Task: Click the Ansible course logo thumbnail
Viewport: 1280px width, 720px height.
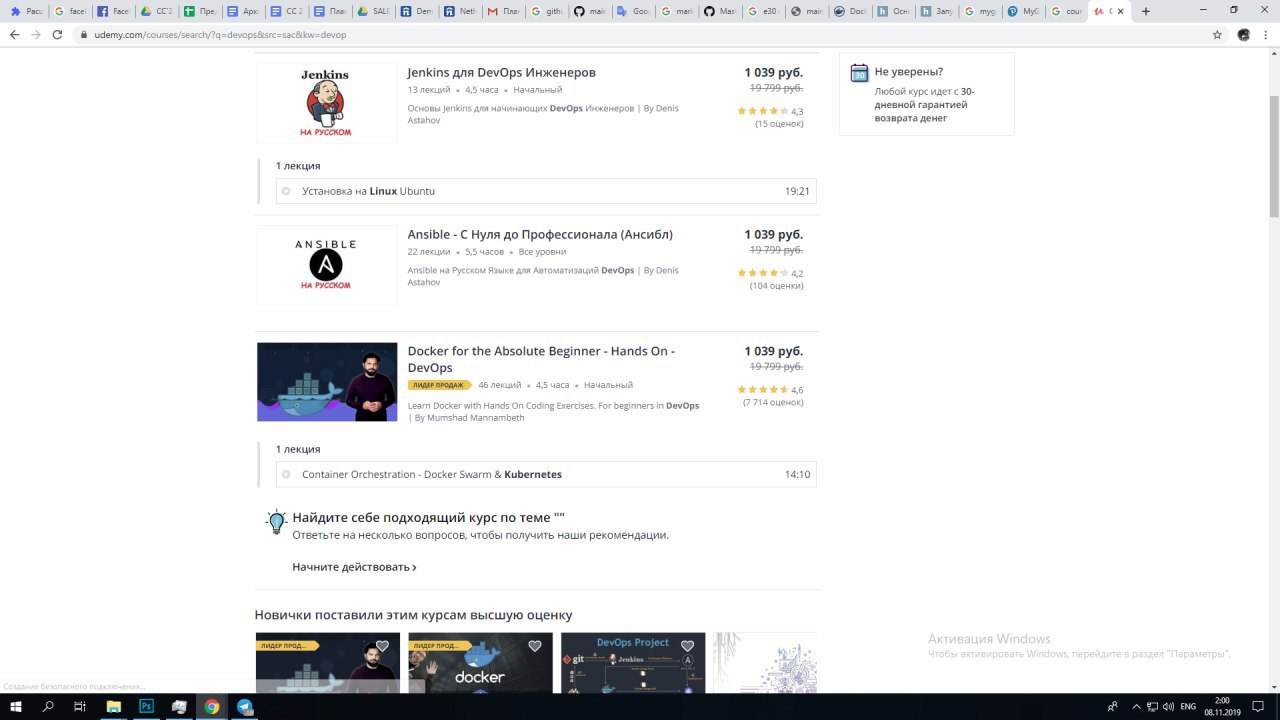Action: pyautogui.click(x=327, y=265)
